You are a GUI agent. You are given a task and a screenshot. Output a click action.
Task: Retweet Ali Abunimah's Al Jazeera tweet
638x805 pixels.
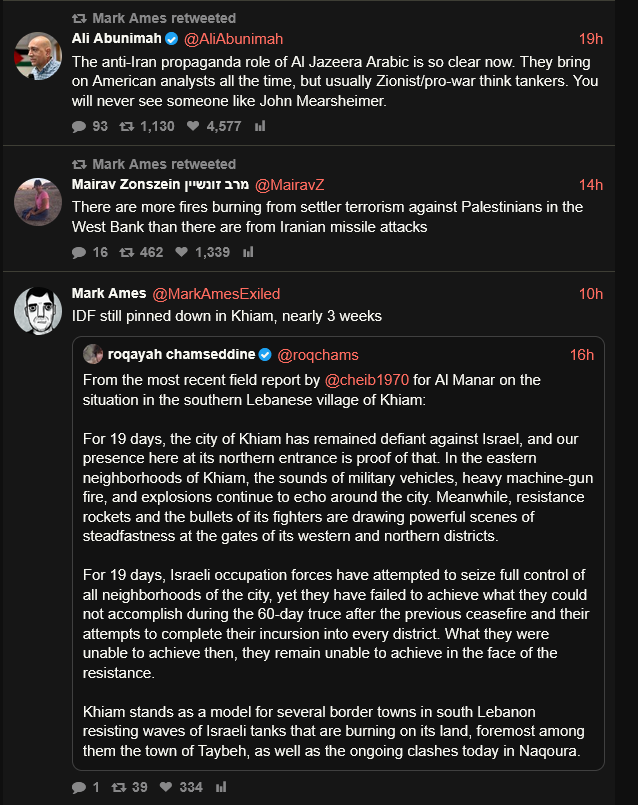click(126, 126)
